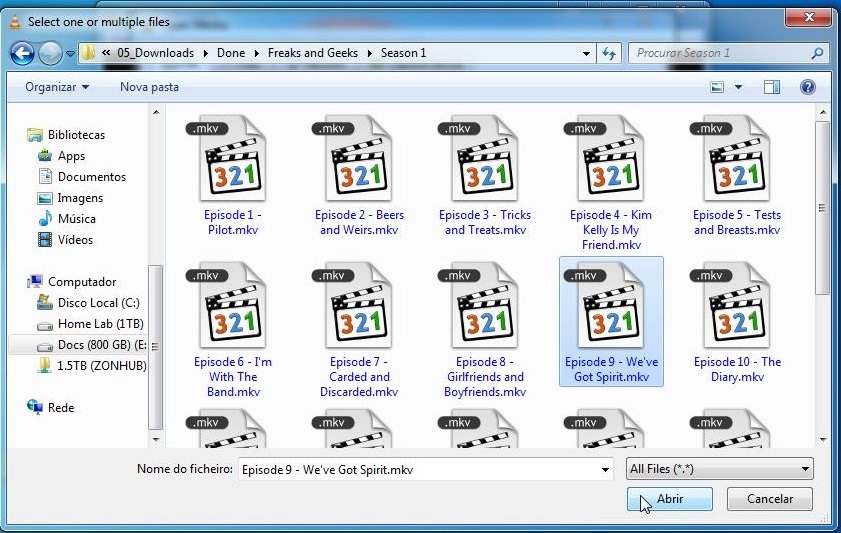This screenshot has width=841, height=533.
Task: Click the greyed Forward navigation arrow
Action: [50, 53]
